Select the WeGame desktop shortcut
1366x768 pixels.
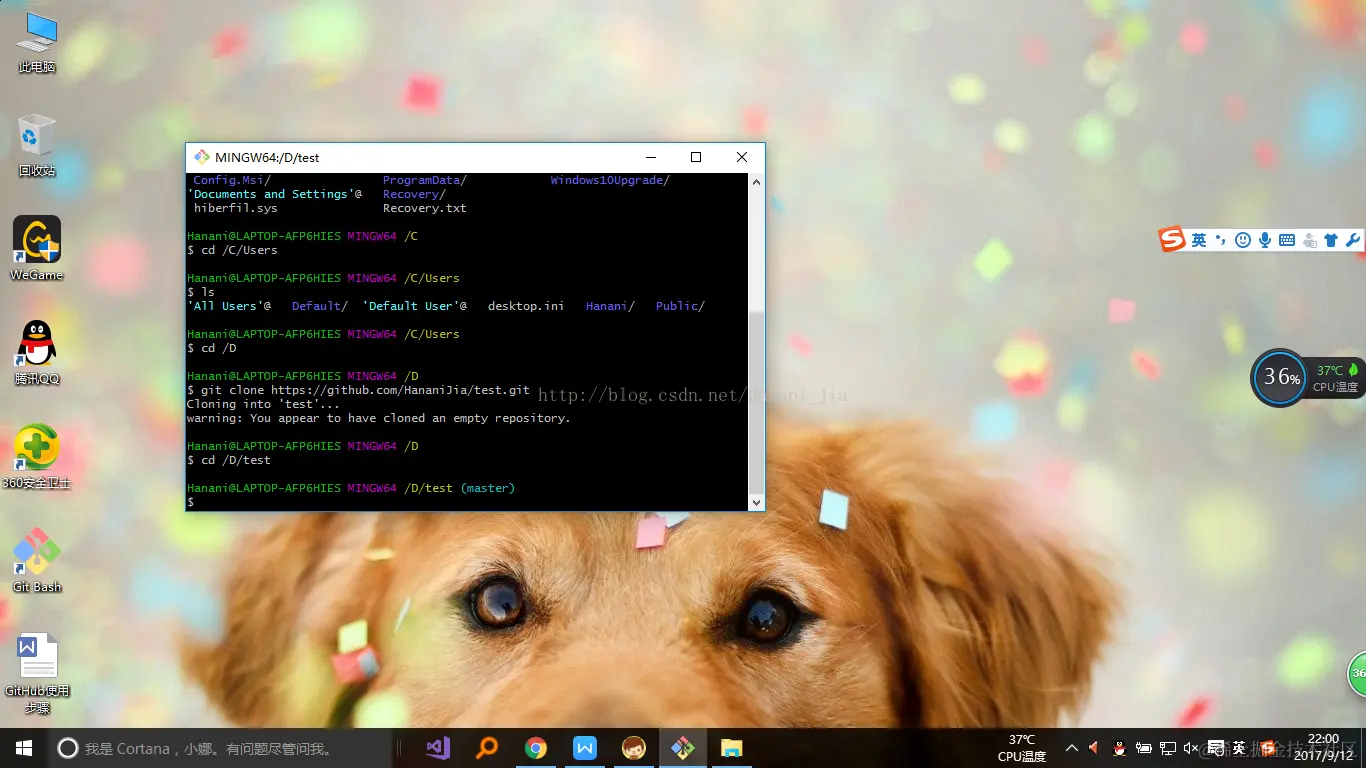click(x=37, y=248)
